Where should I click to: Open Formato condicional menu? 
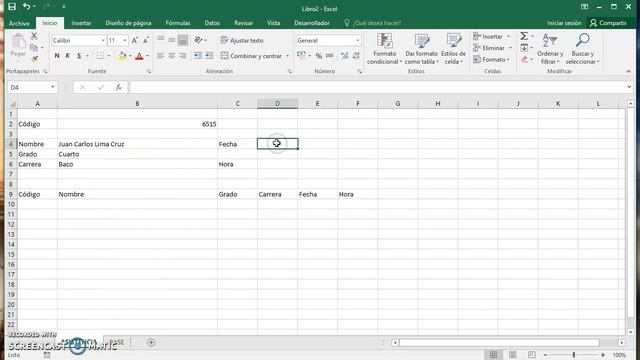[384, 49]
